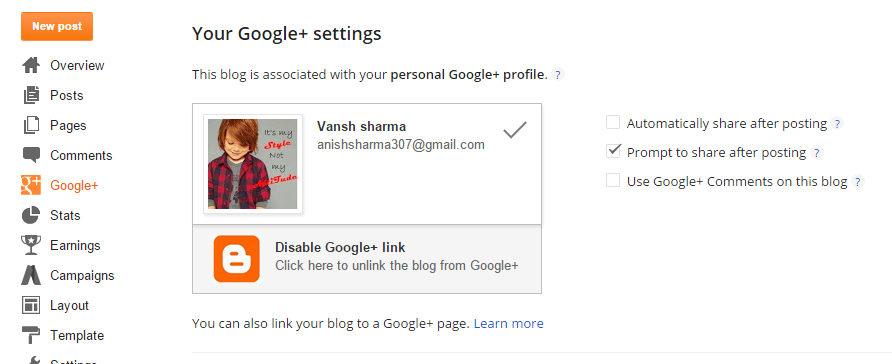892x364 pixels.
Task: Open the Learn more link
Action: [x=509, y=324]
